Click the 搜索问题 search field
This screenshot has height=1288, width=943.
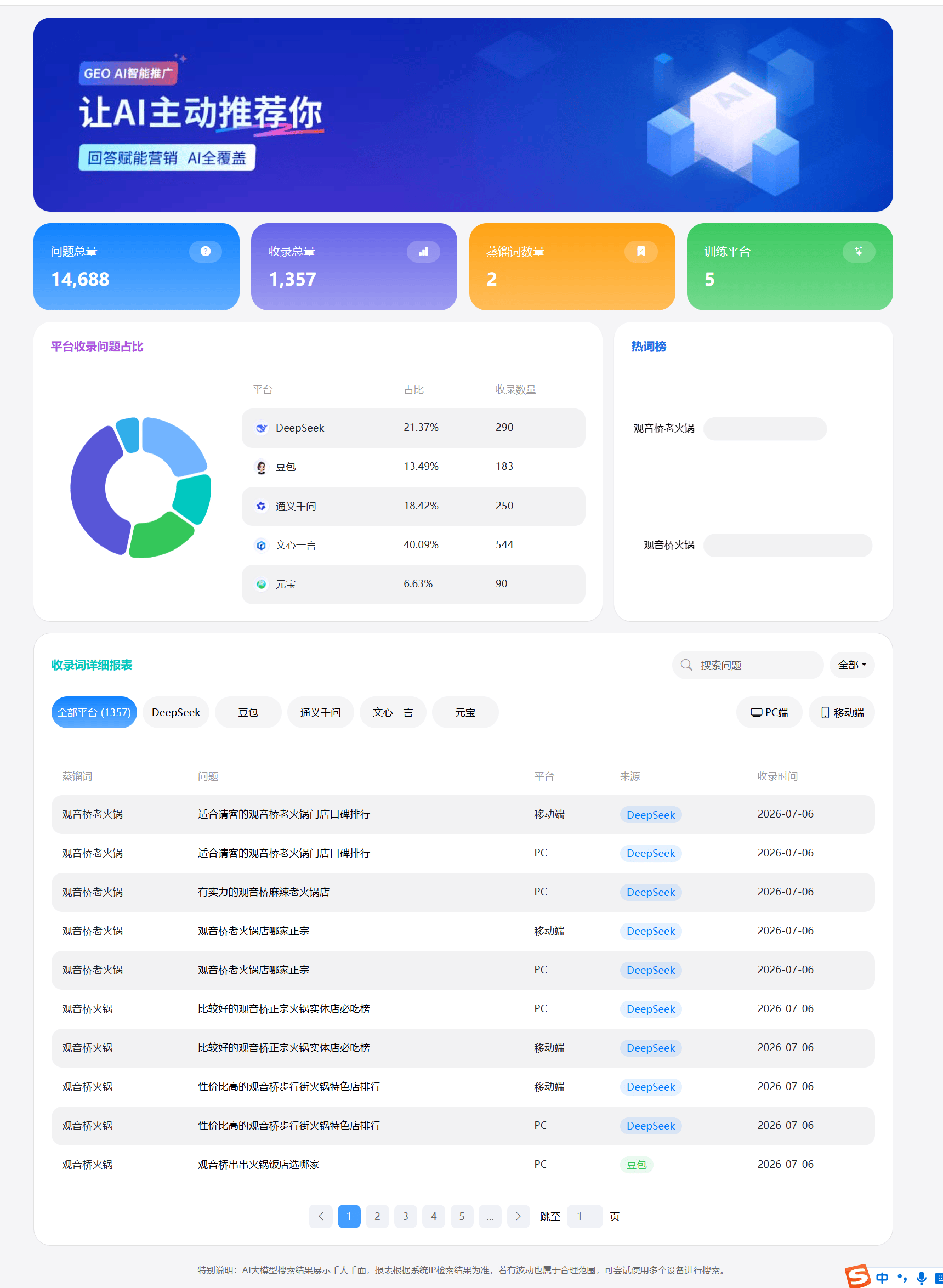point(748,665)
